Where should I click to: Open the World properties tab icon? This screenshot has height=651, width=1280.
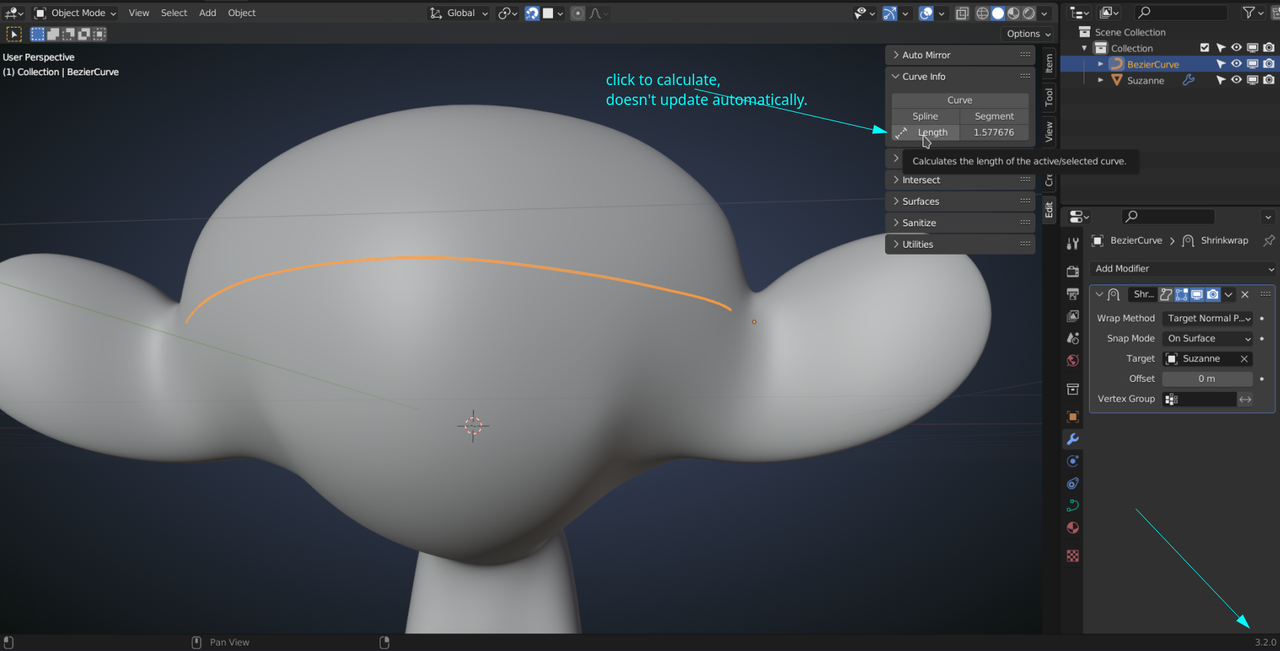click(x=1073, y=361)
